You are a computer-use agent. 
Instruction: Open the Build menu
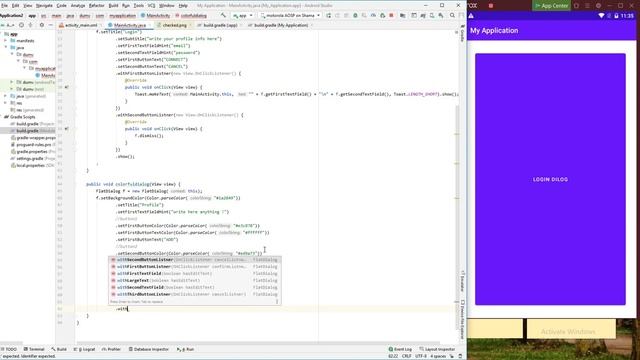click(x=113, y=6)
